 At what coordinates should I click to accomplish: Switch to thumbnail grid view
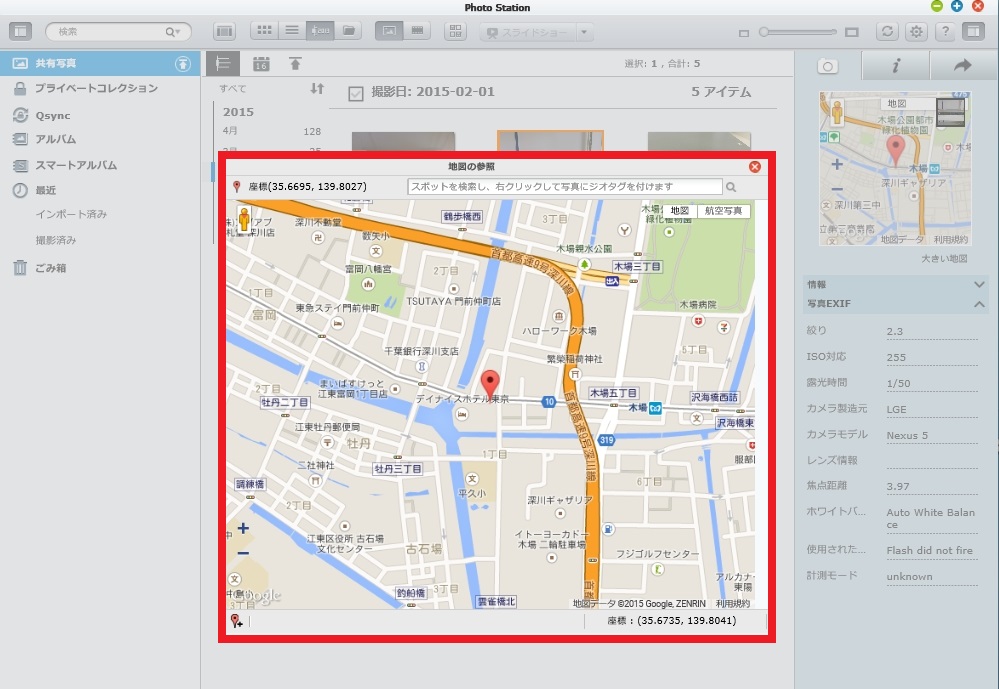coord(264,31)
